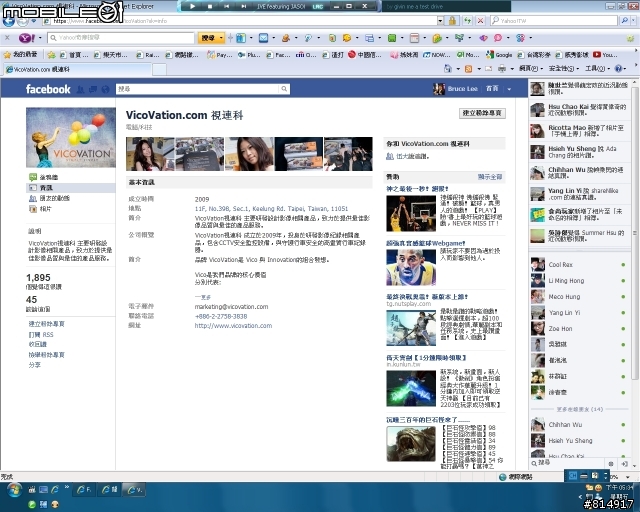Open the chat sidebar gear settings icon
The height and width of the screenshot is (512, 640).
(x=611, y=464)
